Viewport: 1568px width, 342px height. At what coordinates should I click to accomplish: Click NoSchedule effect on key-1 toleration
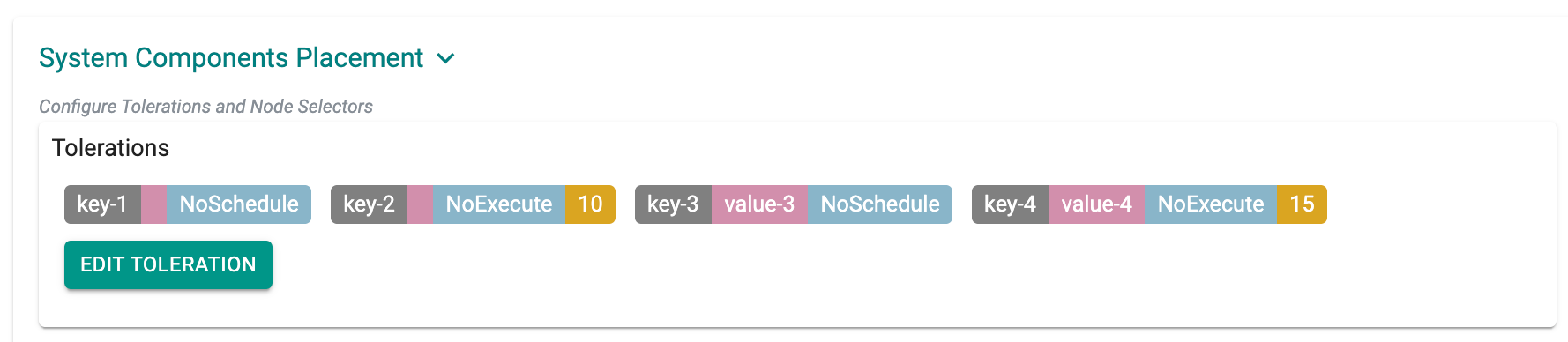tap(239, 204)
